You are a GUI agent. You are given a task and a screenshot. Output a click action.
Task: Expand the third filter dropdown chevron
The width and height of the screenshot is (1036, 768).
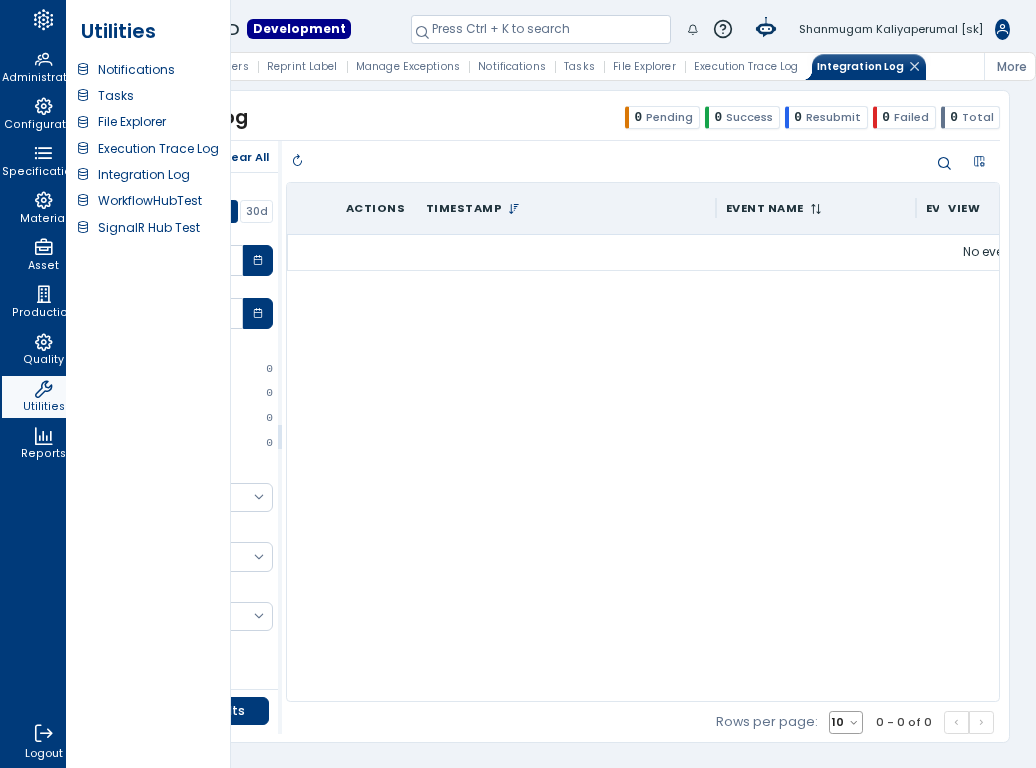click(259, 616)
